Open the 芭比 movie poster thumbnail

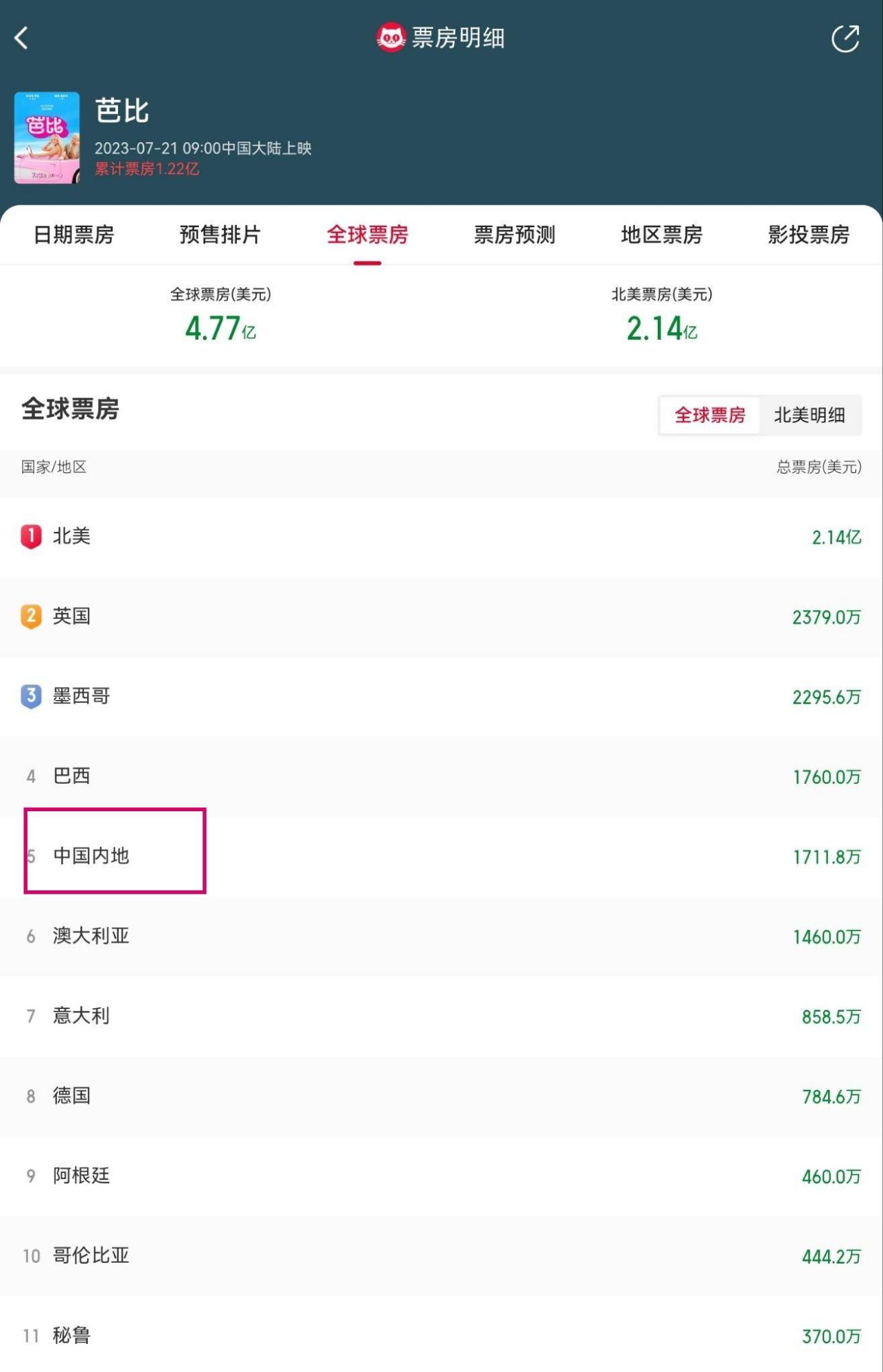click(x=47, y=138)
